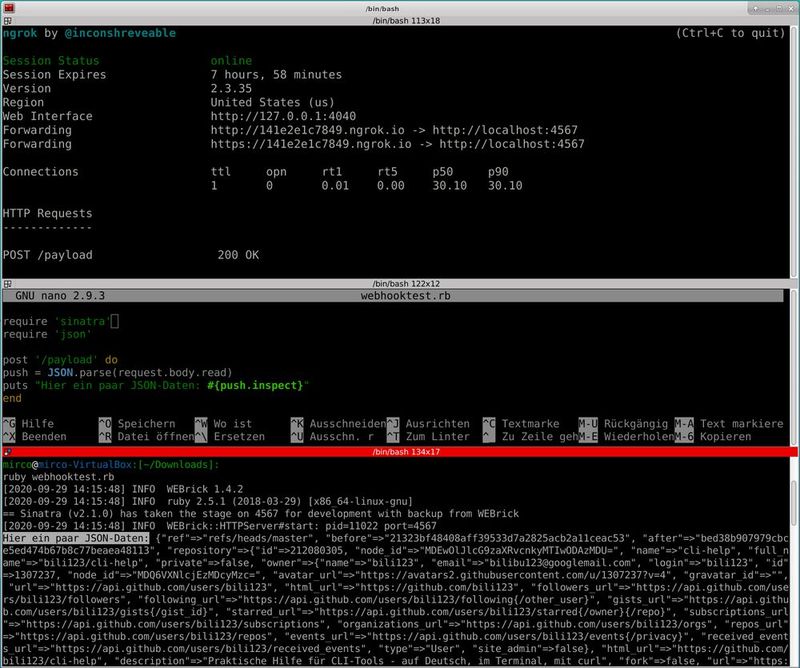Click the '^R Datei öffnen' nano shortcut

pyautogui.click(x=146, y=437)
